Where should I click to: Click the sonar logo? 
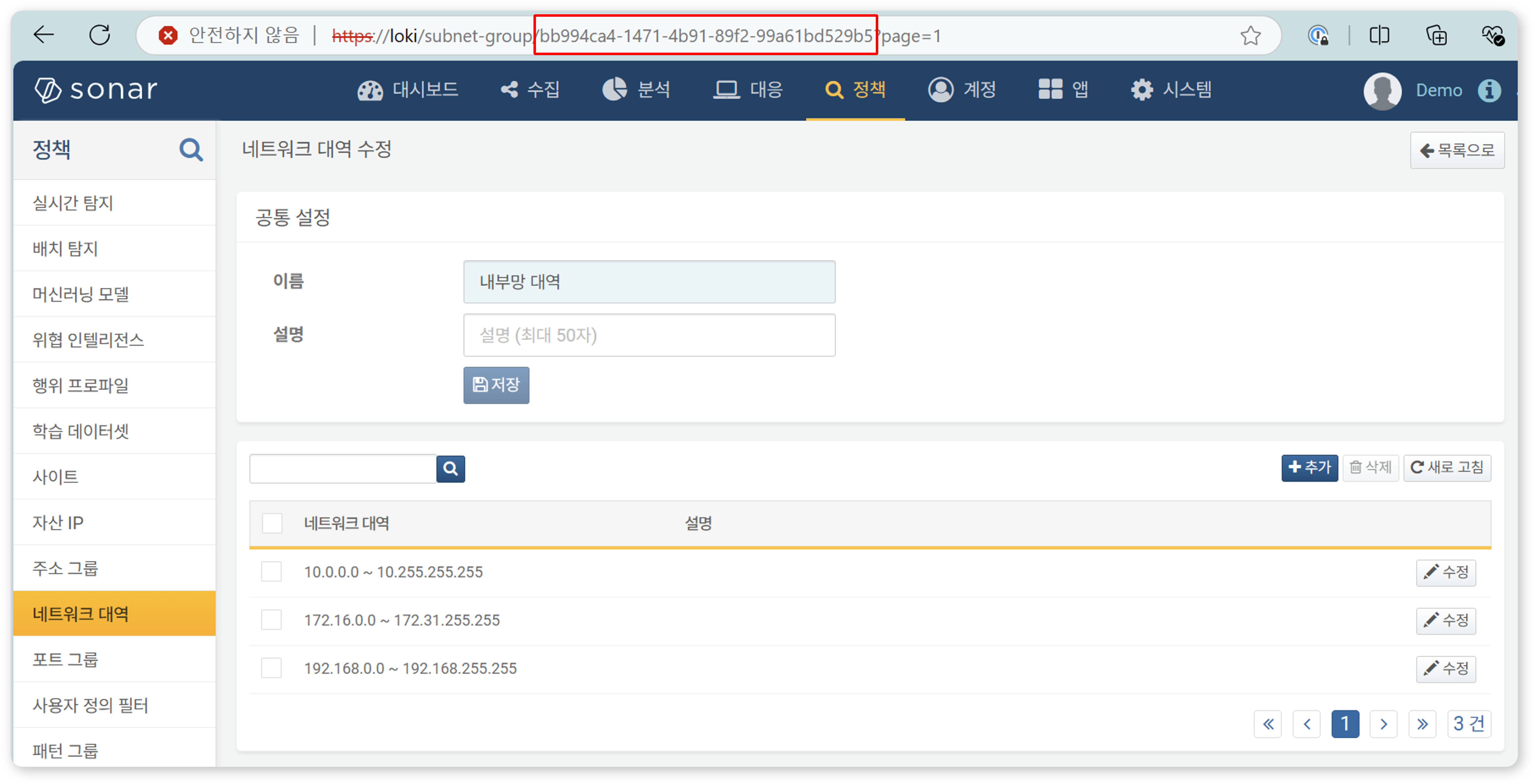[96, 90]
